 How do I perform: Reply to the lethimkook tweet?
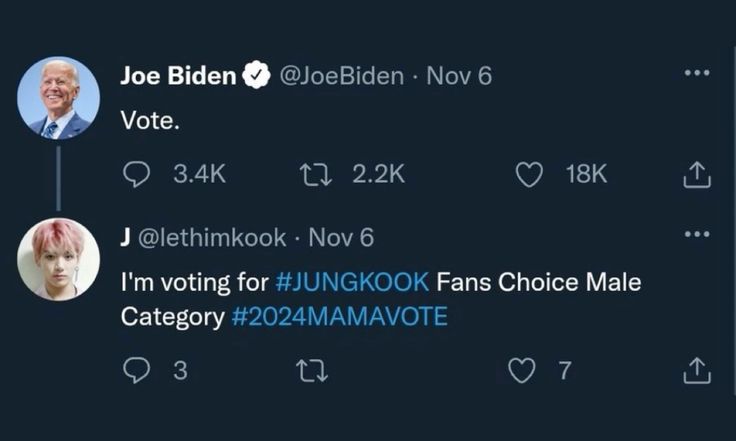coord(136,371)
